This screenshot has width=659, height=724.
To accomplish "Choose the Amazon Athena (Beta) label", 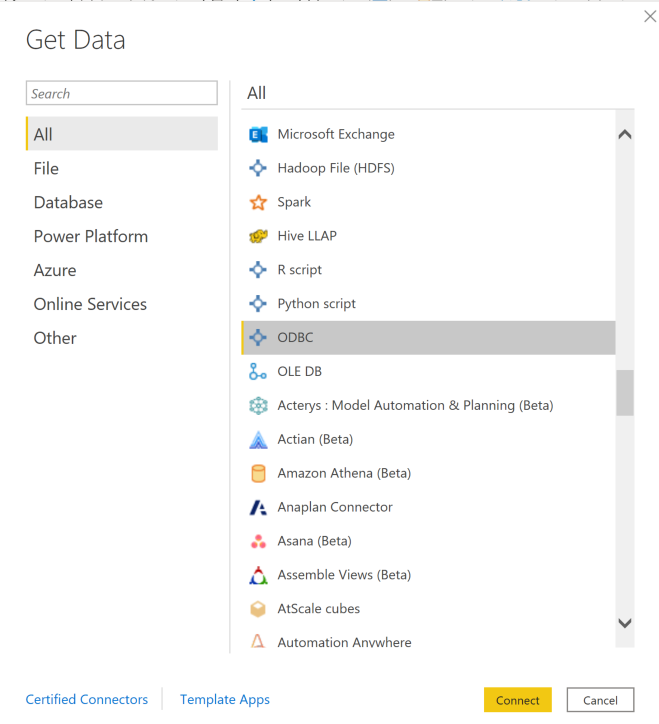I will (344, 473).
